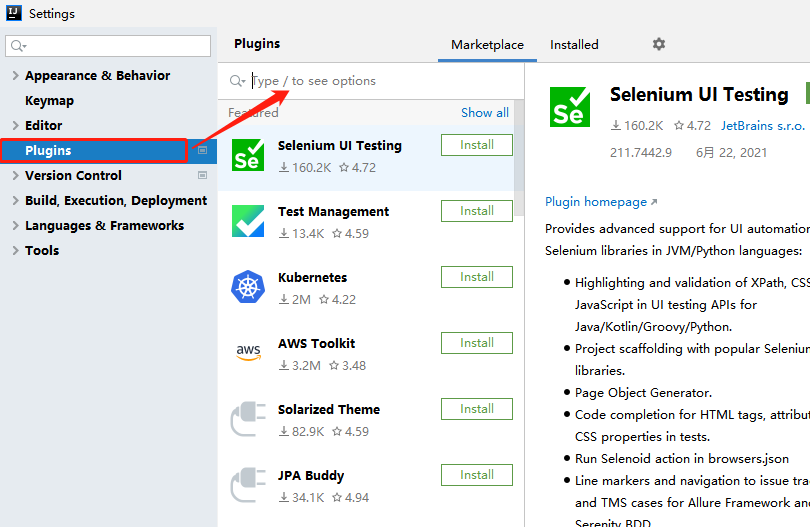810x527 pixels.
Task: Expand Appearance & Behavior settings
Action: tap(15, 75)
